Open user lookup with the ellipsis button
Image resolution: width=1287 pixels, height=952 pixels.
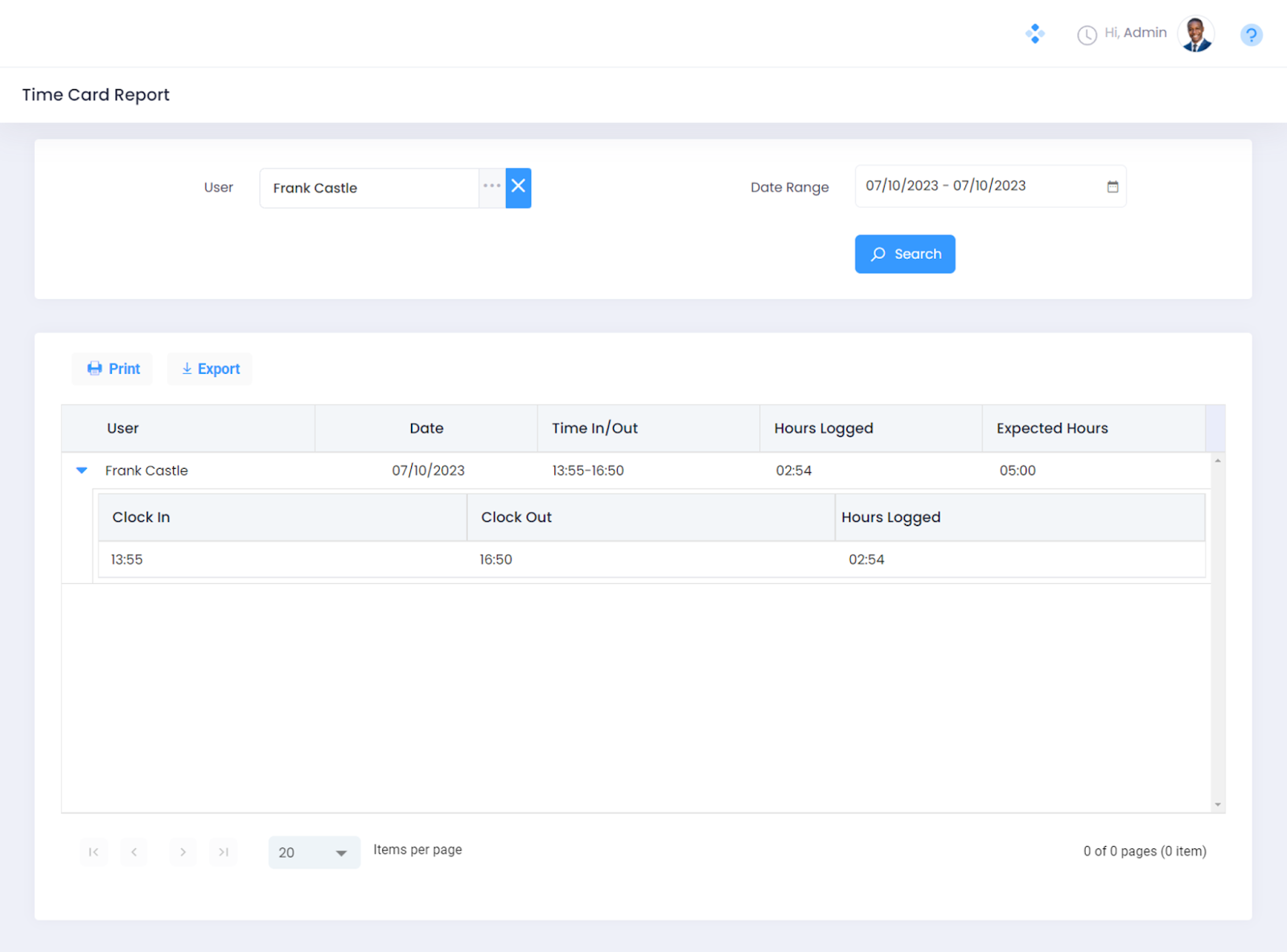coord(491,187)
